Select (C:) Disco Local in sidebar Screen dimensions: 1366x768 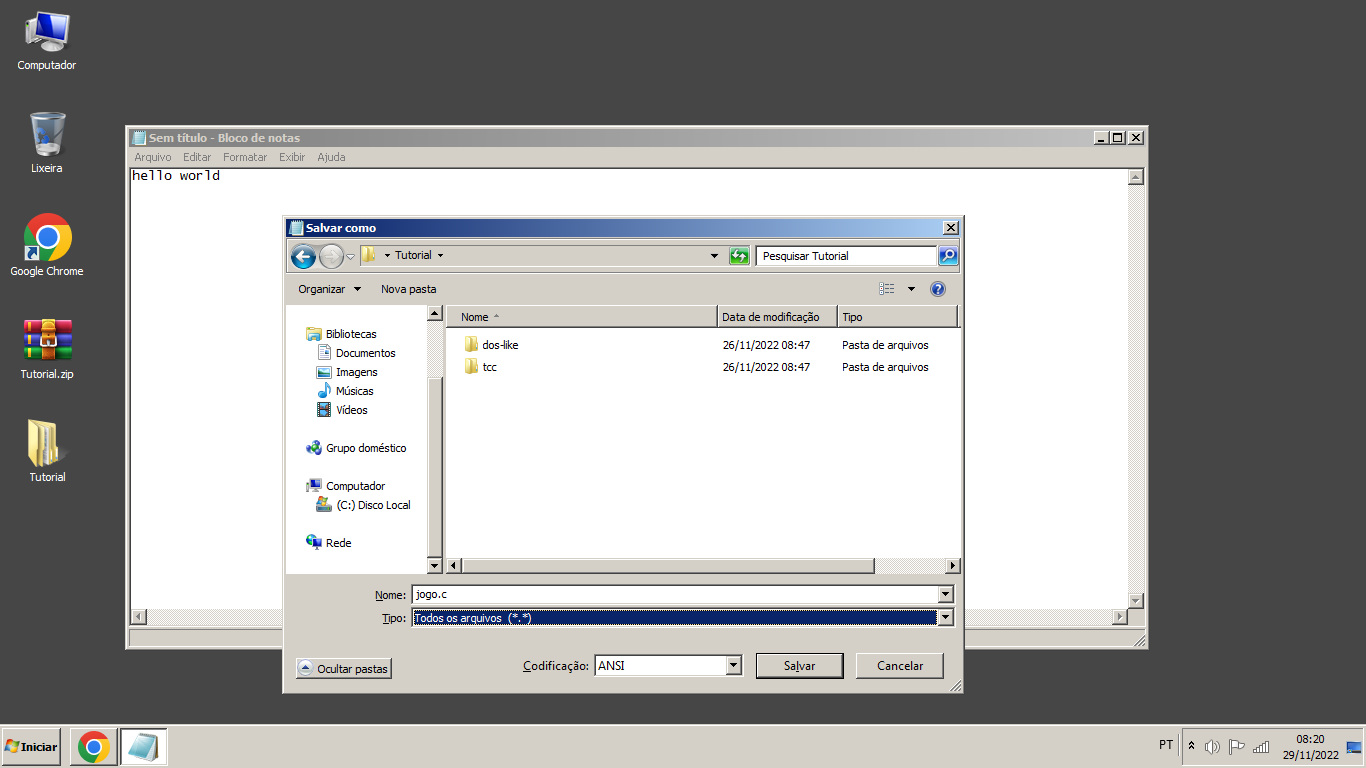point(373,505)
